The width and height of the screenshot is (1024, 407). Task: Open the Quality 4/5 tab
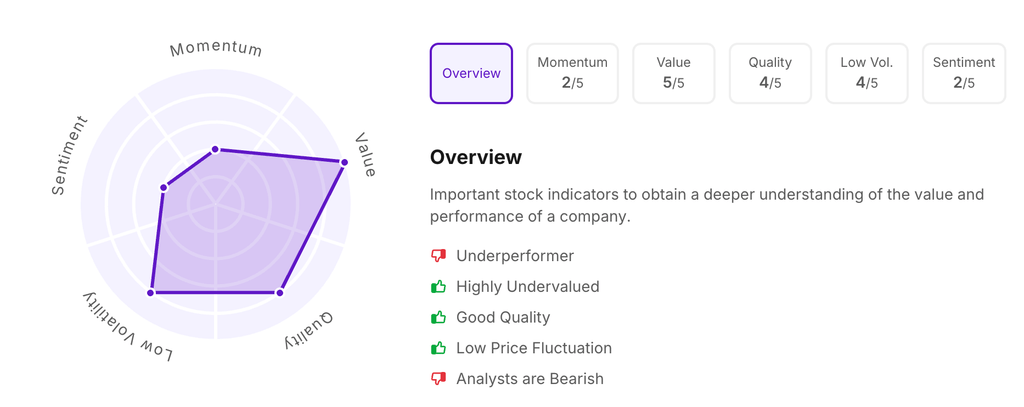[x=770, y=73]
